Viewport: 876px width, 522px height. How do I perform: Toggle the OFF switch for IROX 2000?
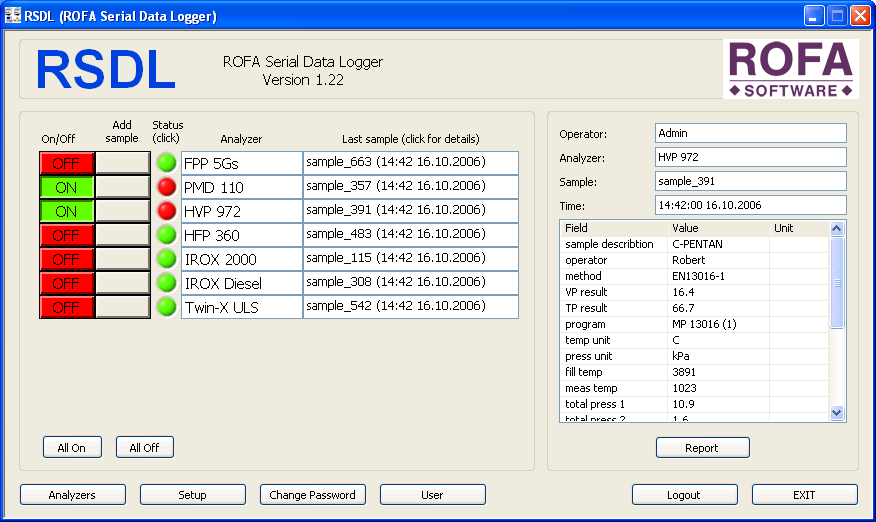pos(66,259)
